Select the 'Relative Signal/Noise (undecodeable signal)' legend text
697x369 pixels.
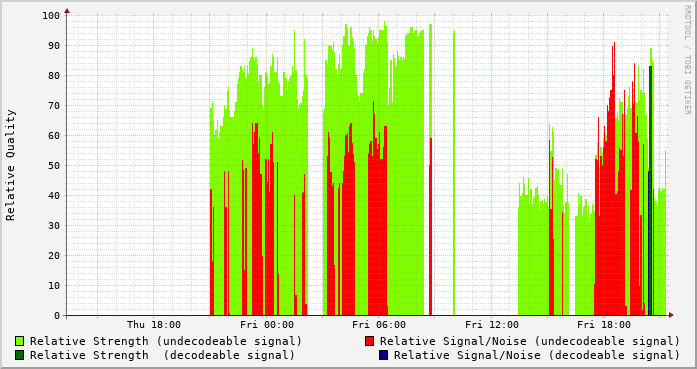point(530,341)
